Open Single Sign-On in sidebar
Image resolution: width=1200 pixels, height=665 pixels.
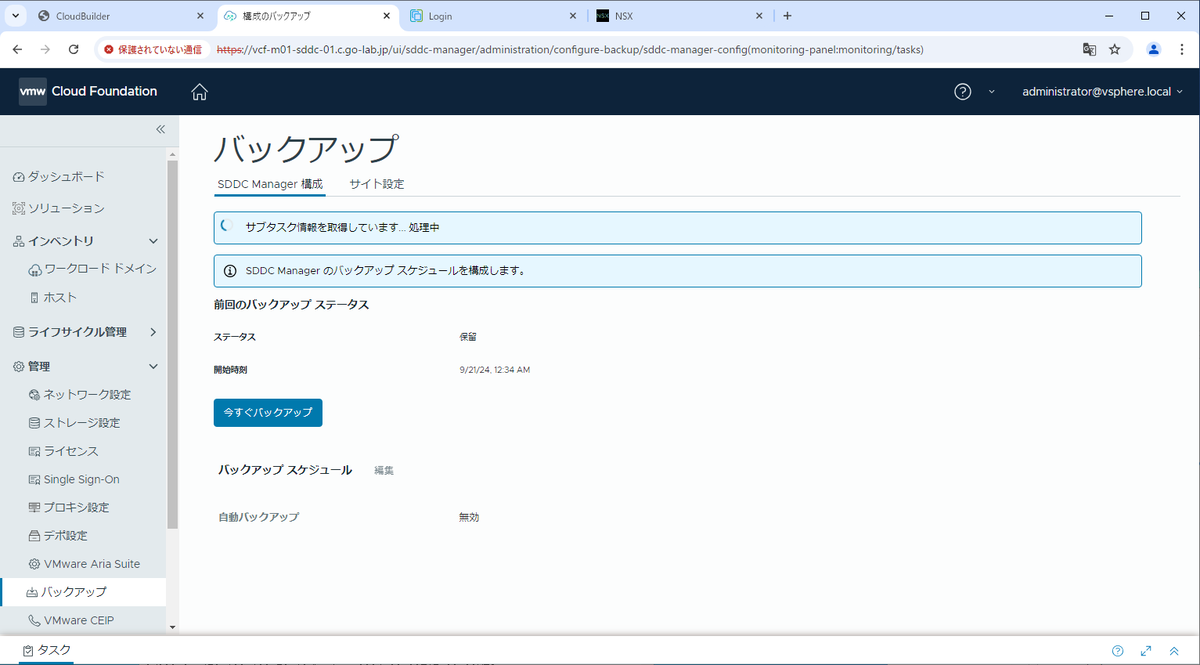[x=74, y=479]
